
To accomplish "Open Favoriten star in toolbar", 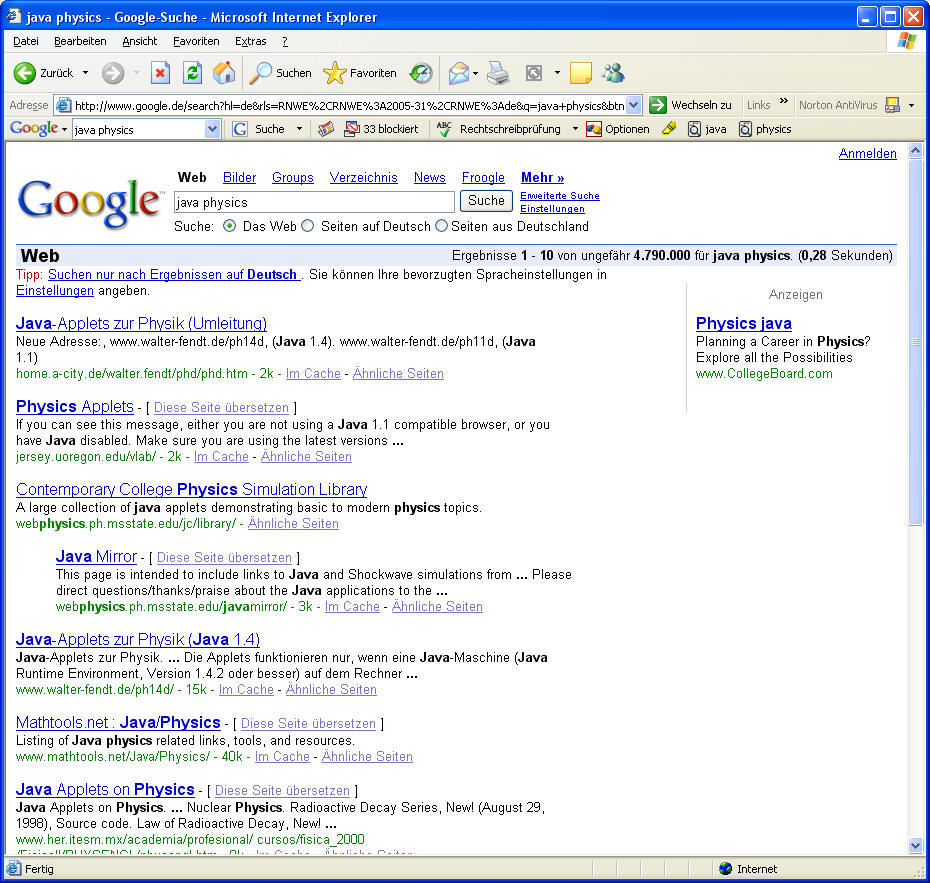I will [x=335, y=73].
